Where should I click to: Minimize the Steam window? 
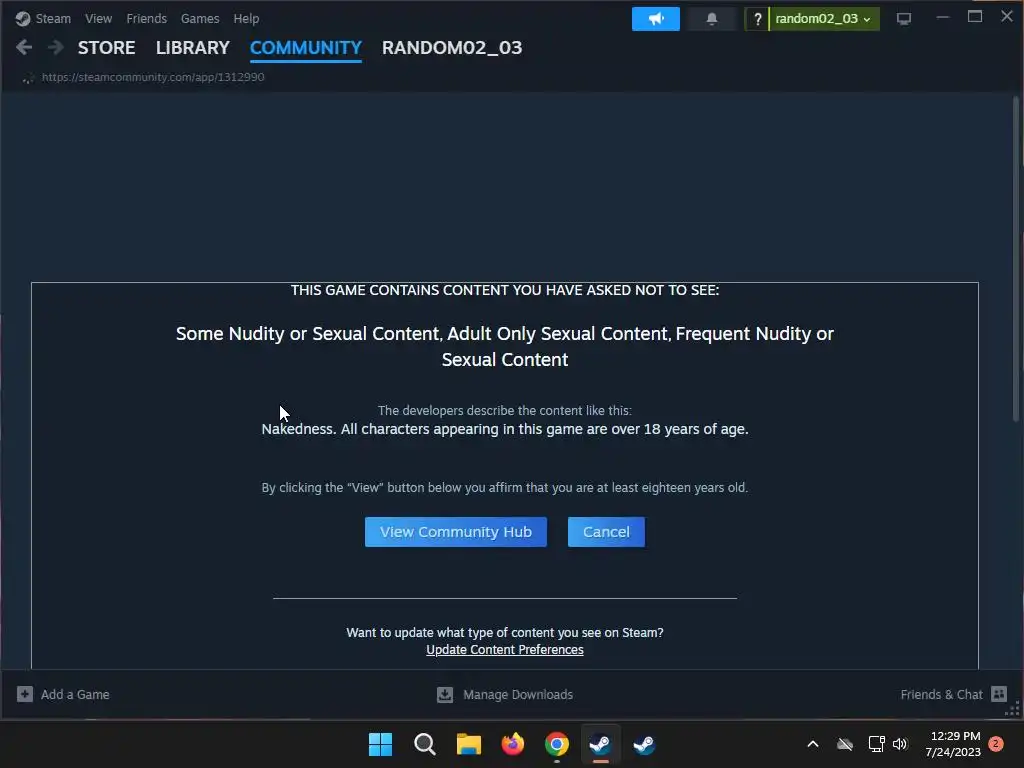[x=942, y=18]
